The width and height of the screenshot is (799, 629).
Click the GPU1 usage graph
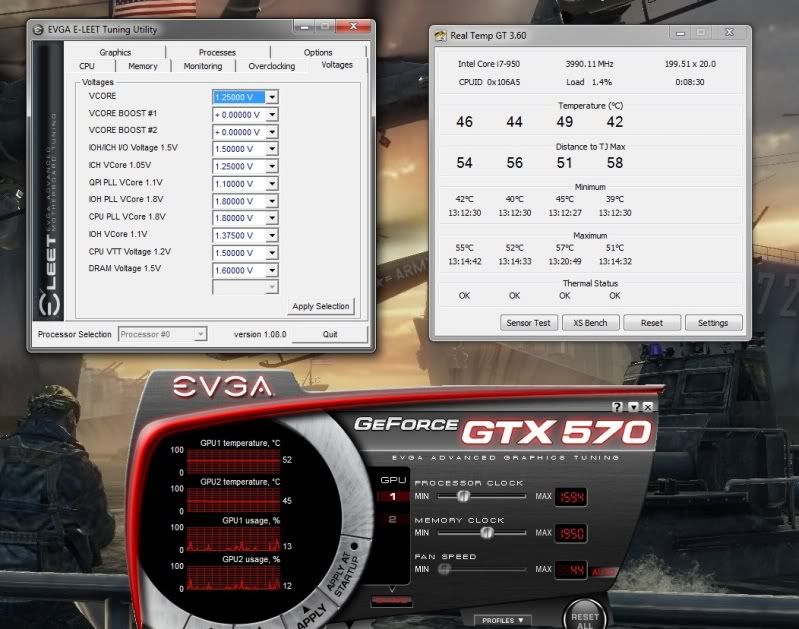233,539
